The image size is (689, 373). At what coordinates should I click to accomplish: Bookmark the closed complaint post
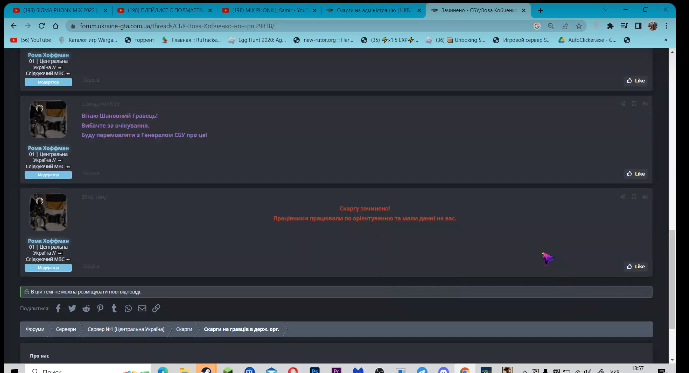[x=634, y=197]
